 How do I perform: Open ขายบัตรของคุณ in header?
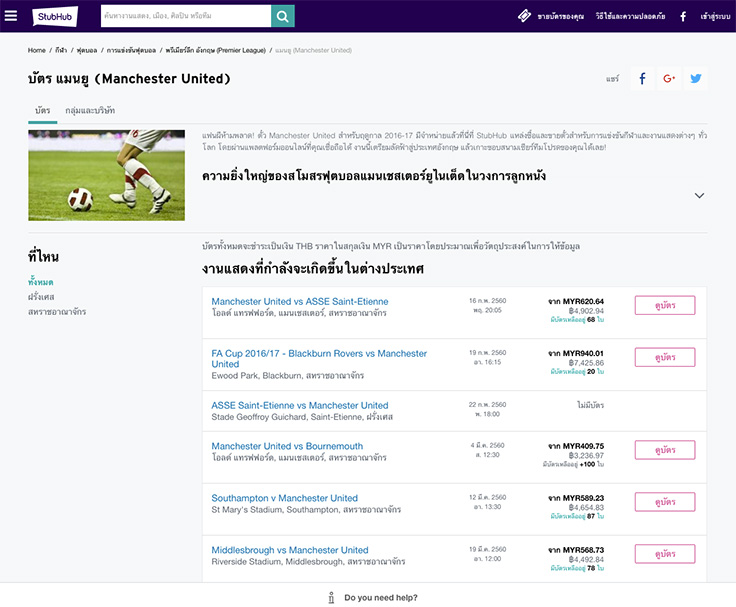(x=560, y=16)
